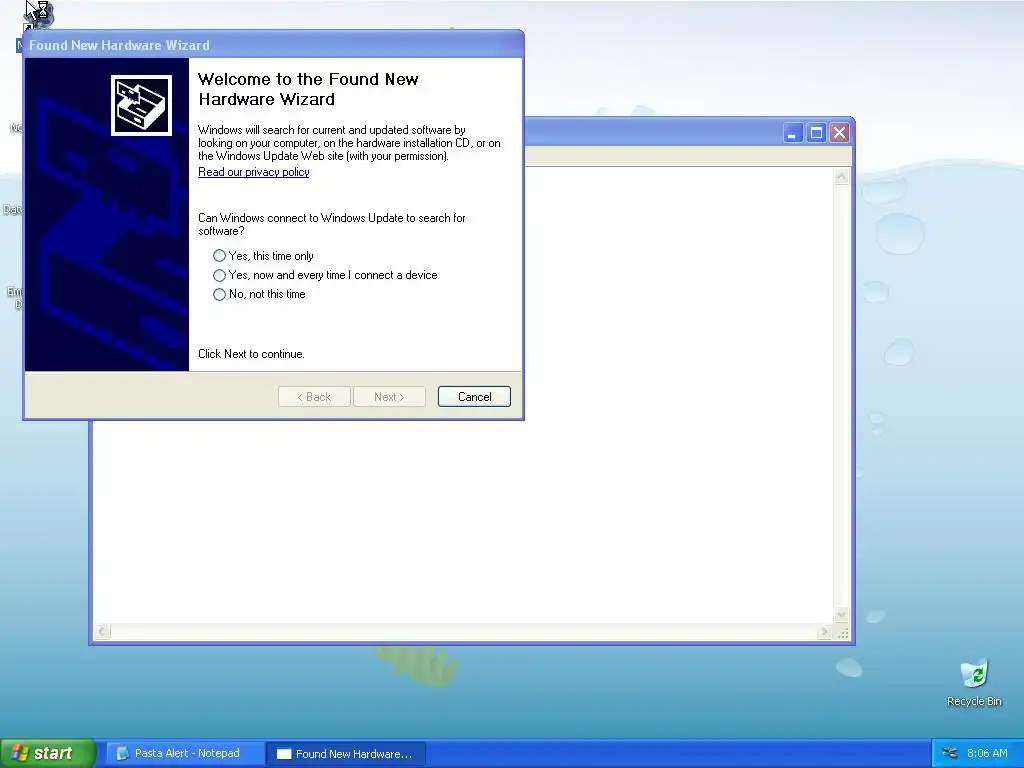Click the Found New Hardware Wizard title bar
This screenshot has height=768, width=1024.
273,44
